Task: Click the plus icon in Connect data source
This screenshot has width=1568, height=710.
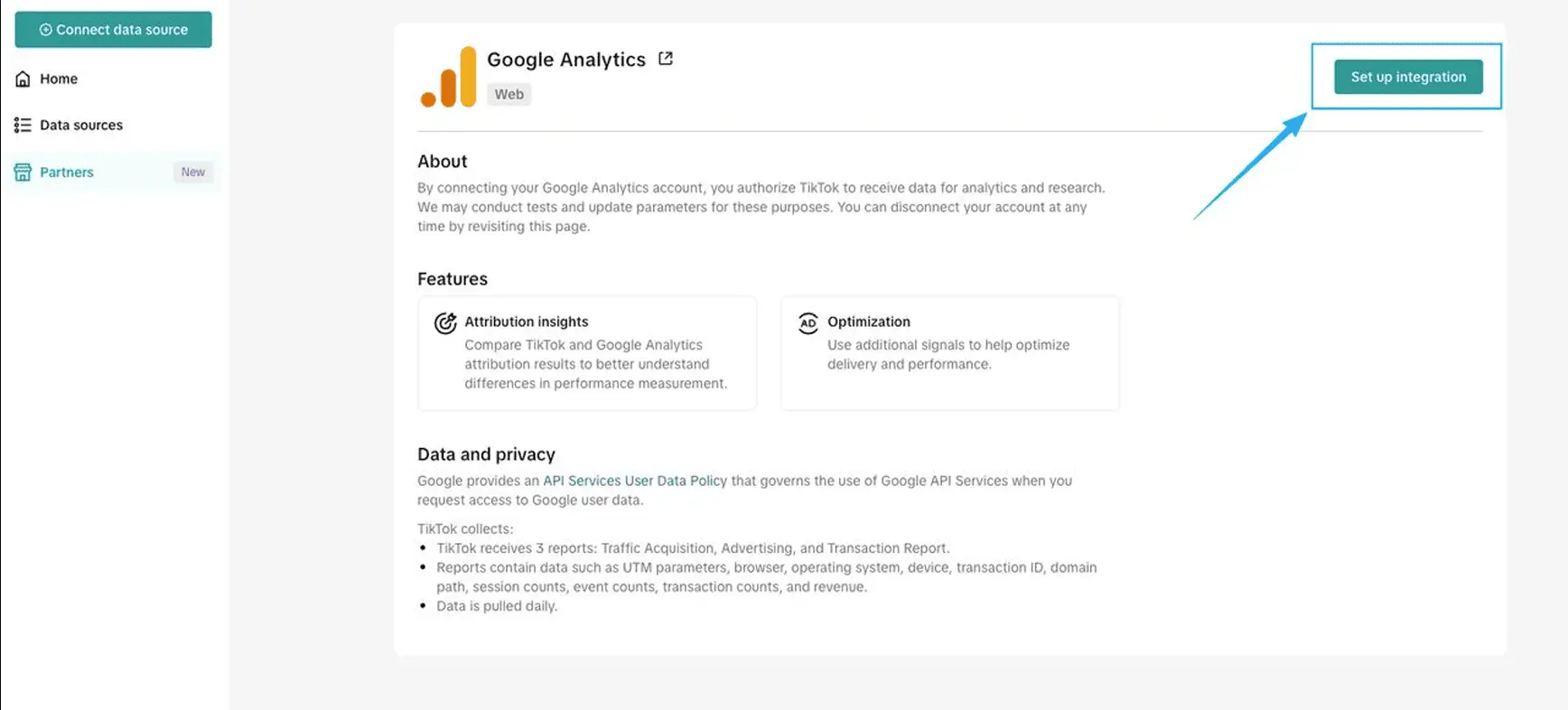Action: click(x=45, y=30)
